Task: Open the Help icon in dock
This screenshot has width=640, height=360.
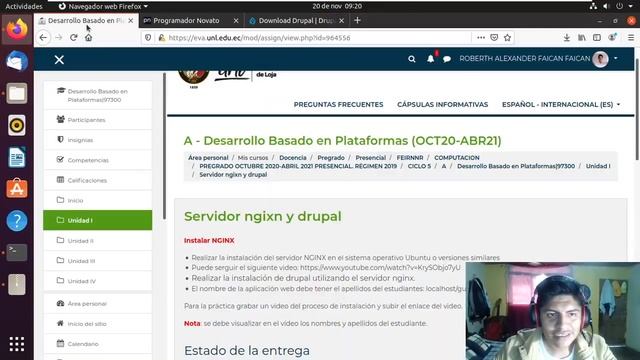Action: [x=17, y=220]
